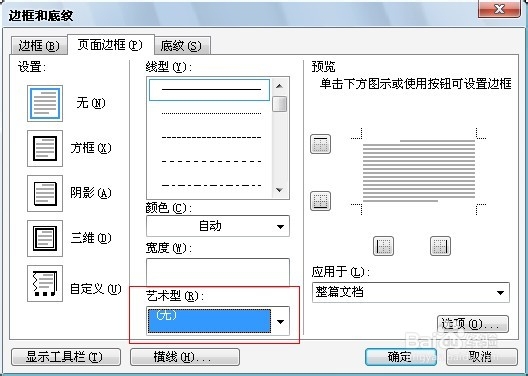Screen dimensions: 528x376
Task: Expand the 艺术型(R) dropdown arrow
Action: (x=280, y=321)
